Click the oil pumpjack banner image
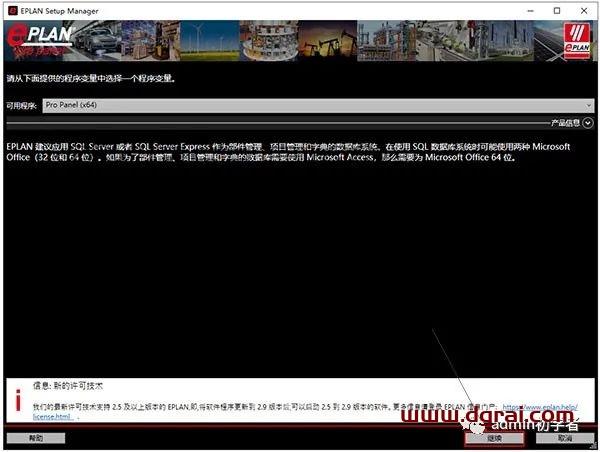Screen dimensions: 600x452 click(x=327, y=41)
